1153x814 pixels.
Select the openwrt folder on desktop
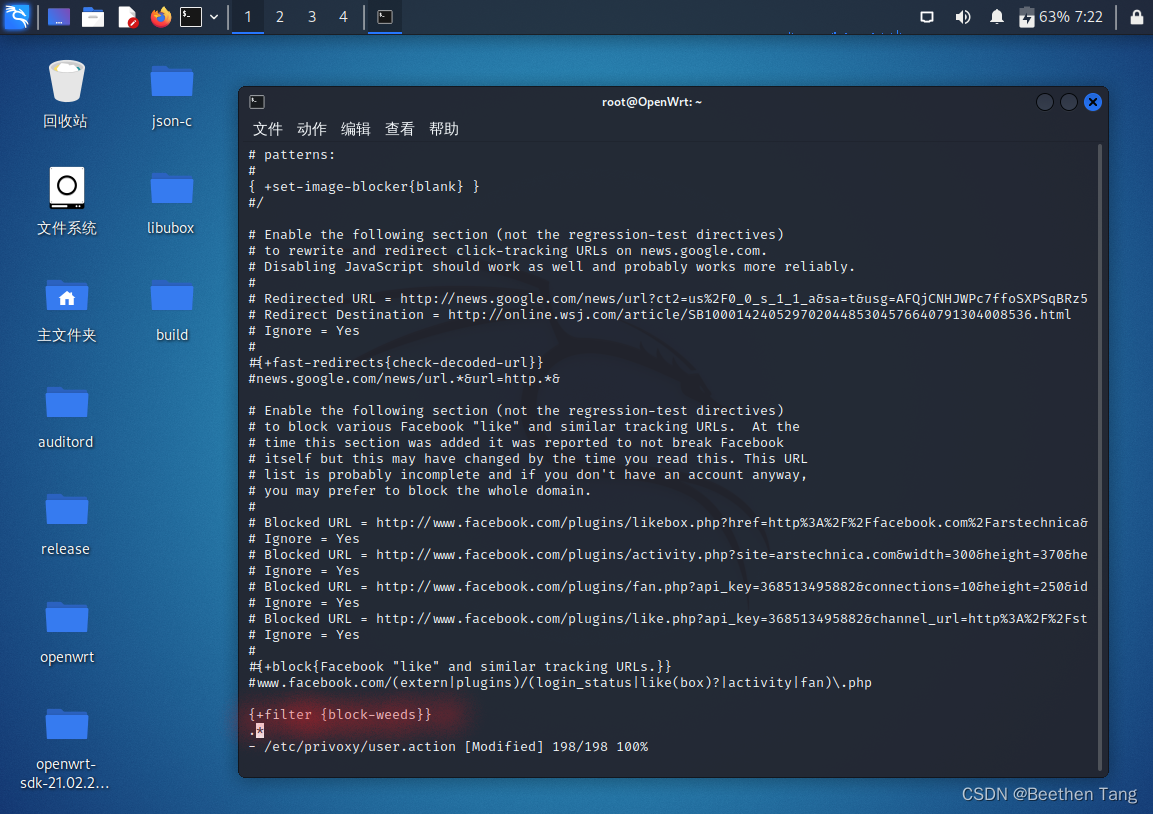tap(66, 631)
